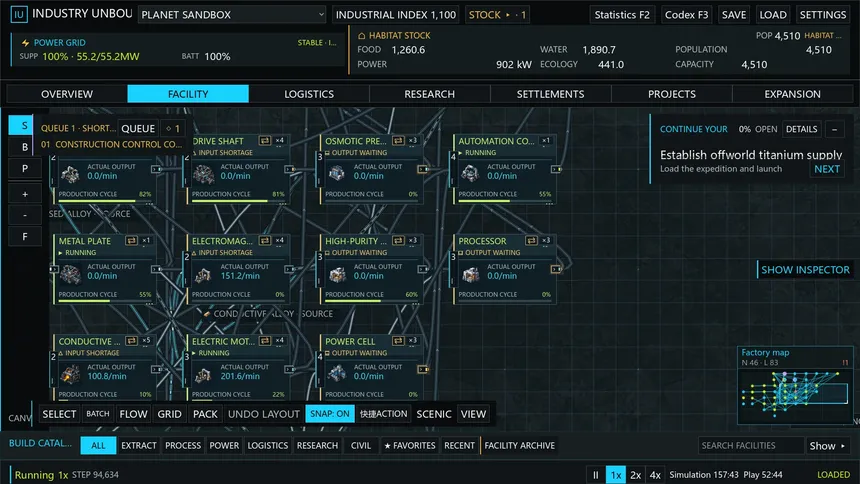Select the P sidebar mode button
Image resolution: width=860 pixels, height=484 pixels.
(x=24, y=168)
